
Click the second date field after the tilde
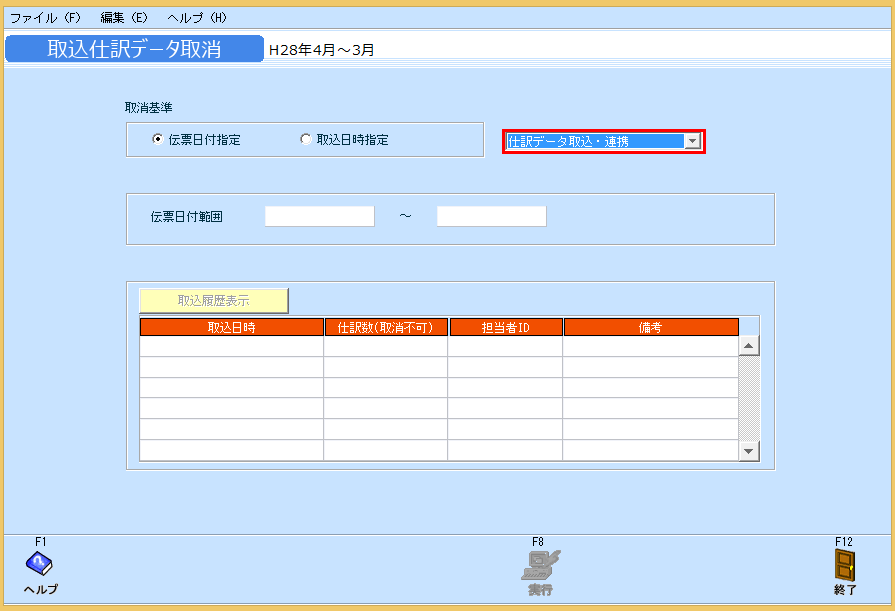click(491, 215)
